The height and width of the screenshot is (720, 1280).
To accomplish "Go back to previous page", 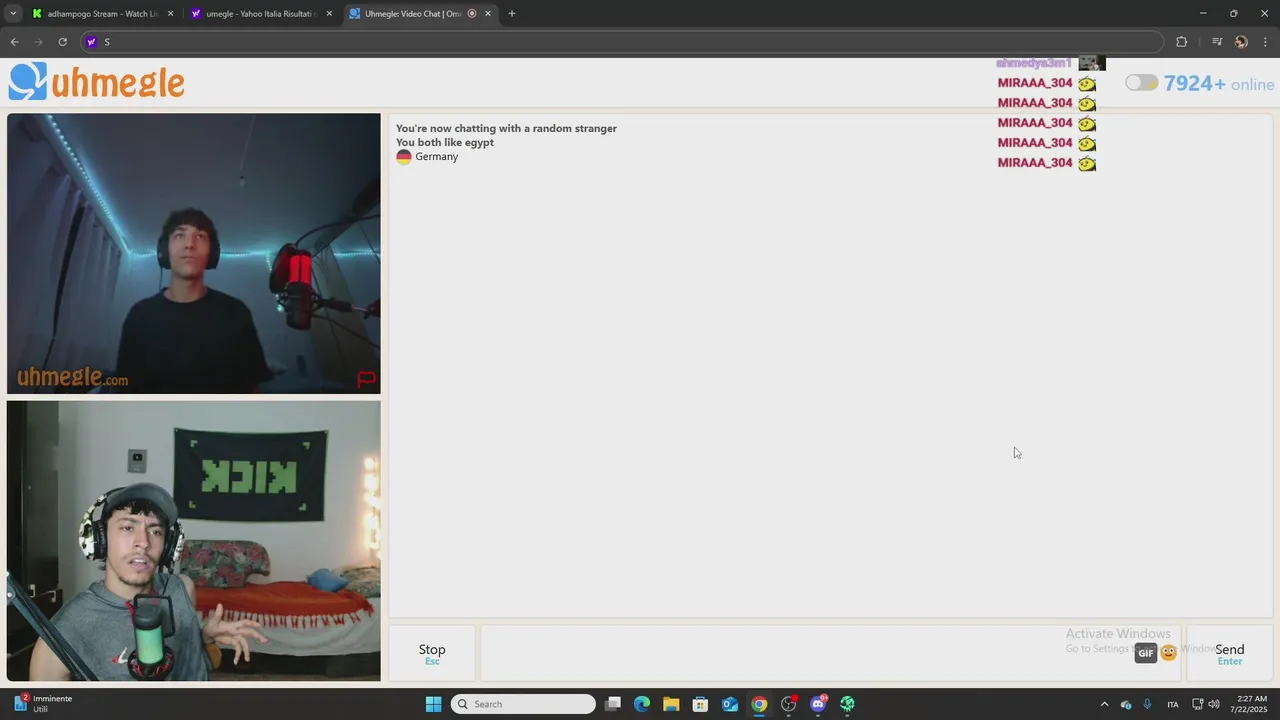I will click(x=14, y=42).
